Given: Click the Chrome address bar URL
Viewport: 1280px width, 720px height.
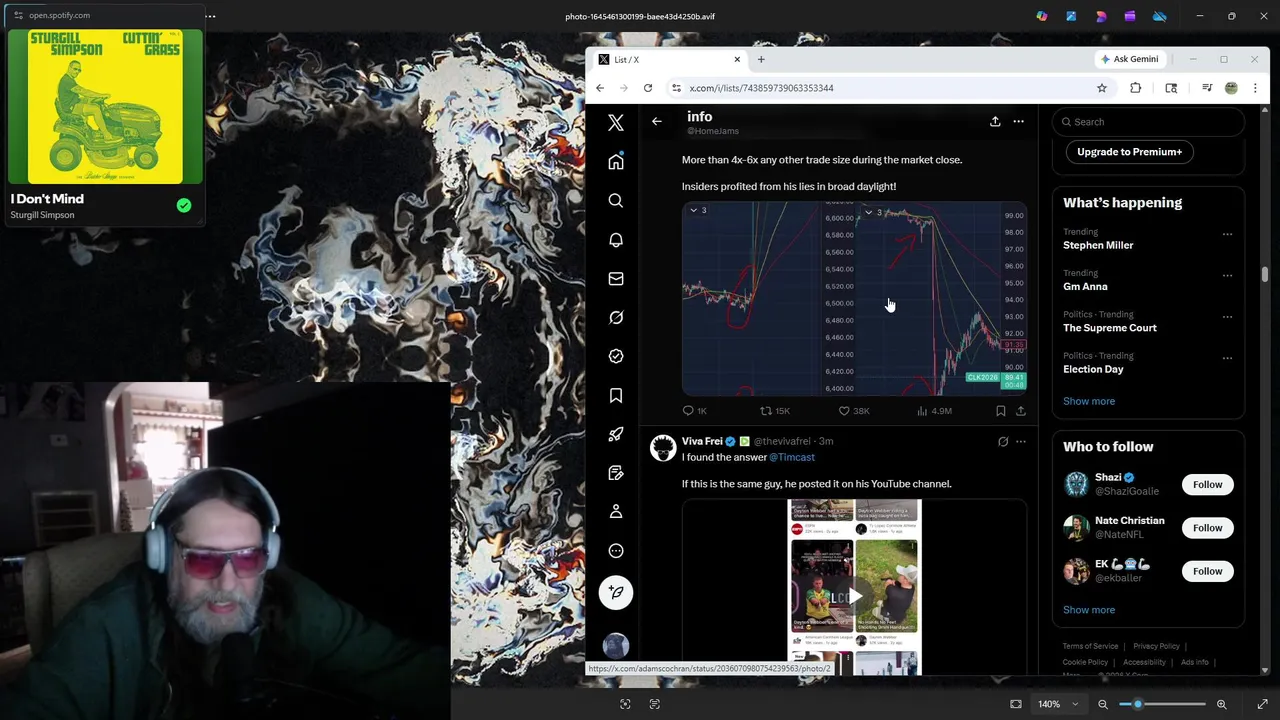Looking at the screenshot, I should tap(761, 88).
